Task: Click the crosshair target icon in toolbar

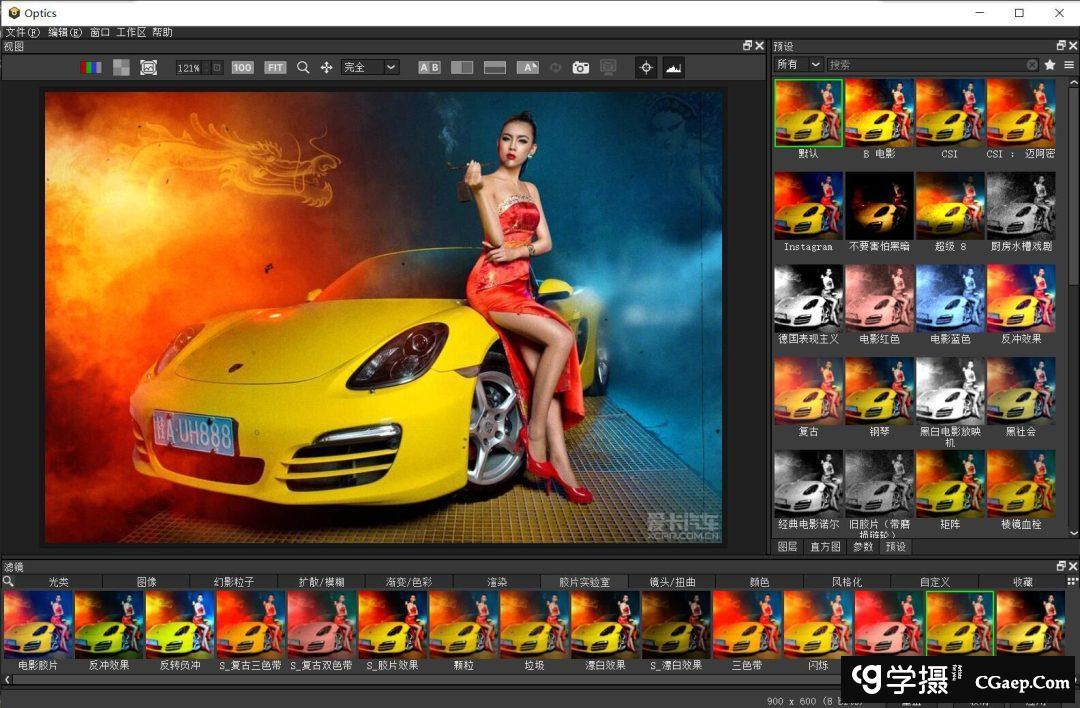Action: [x=646, y=67]
